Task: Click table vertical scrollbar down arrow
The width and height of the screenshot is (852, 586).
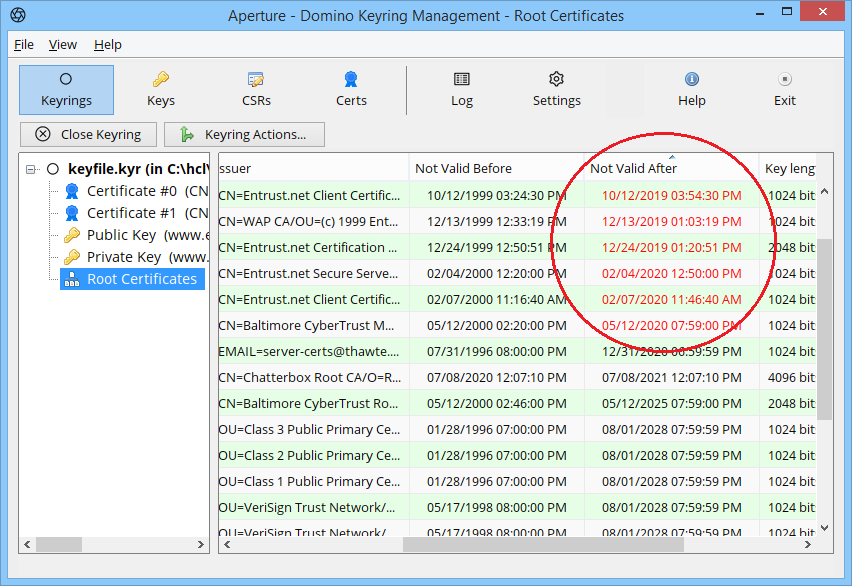Action: coord(824,528)
